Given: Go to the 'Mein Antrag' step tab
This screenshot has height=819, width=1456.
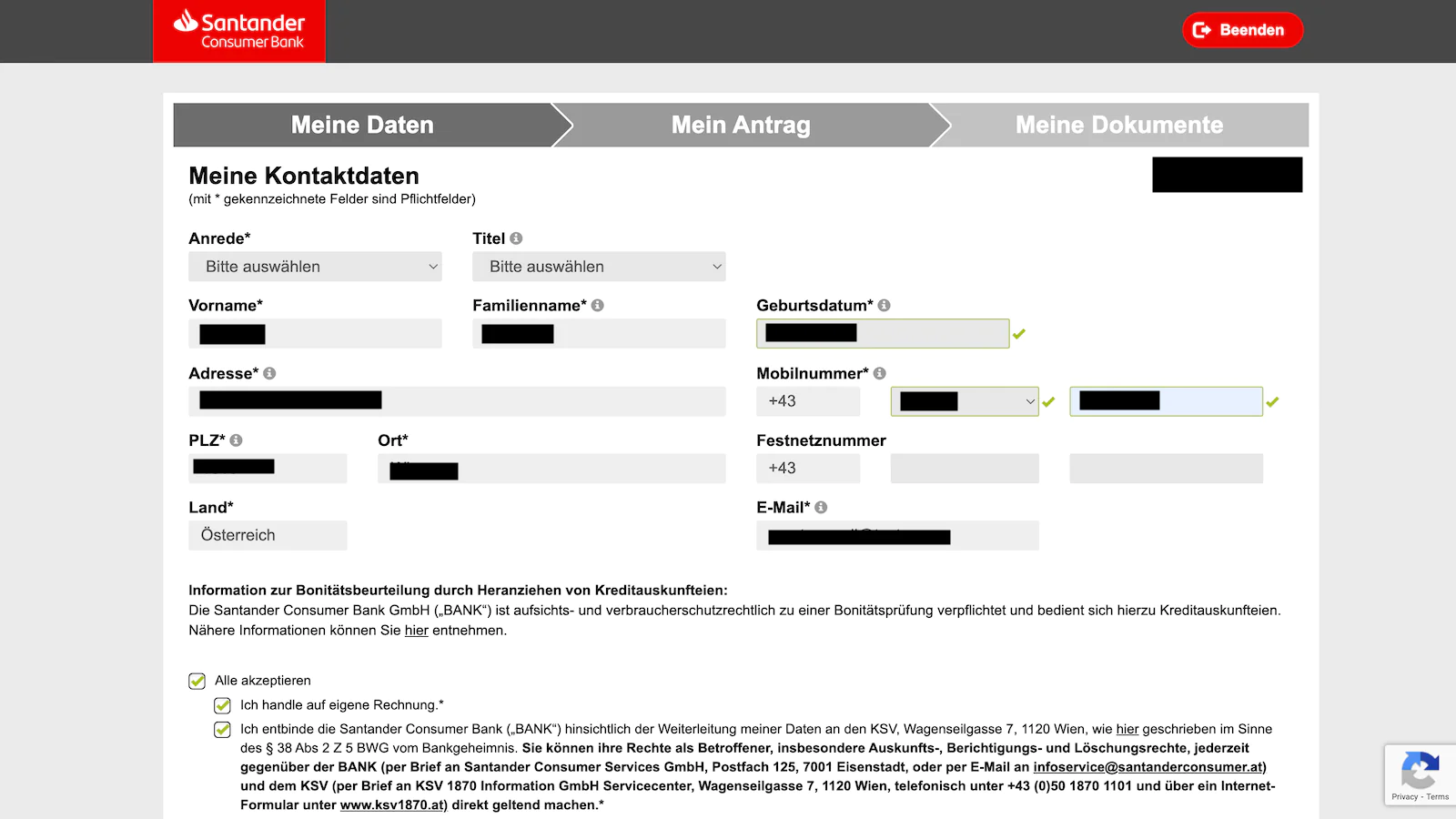Looking at the screenshot, I should (742, 125).
